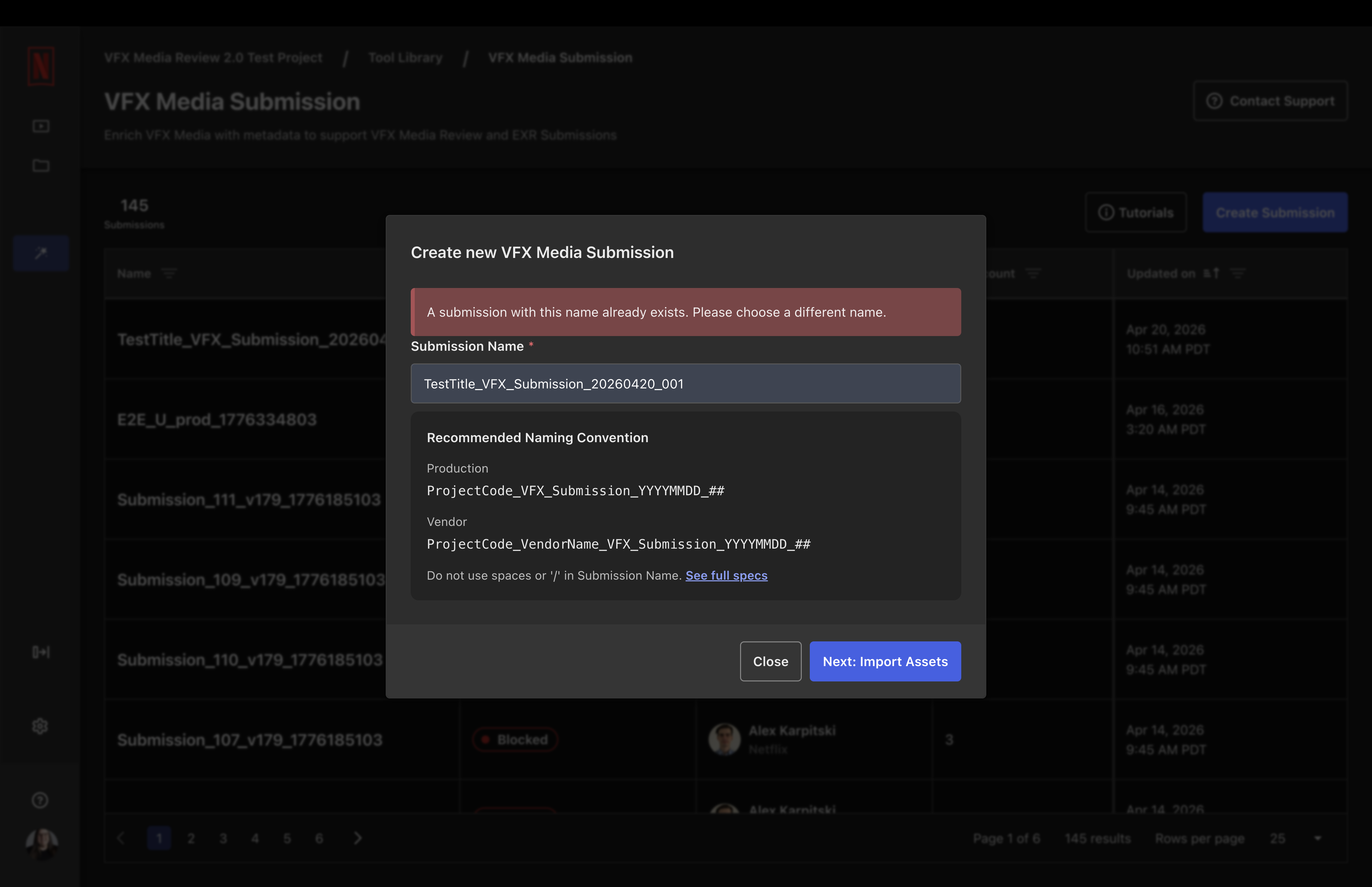This screenshot has width=1372, height=887.
Task: Click Alex Karpitski's avatar in Submission_107 row
Action: (724, 740)
